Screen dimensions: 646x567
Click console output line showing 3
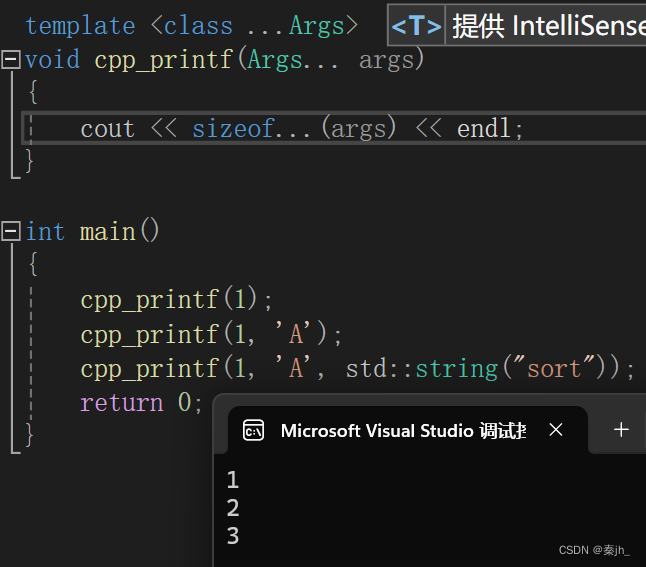[233, 536]
